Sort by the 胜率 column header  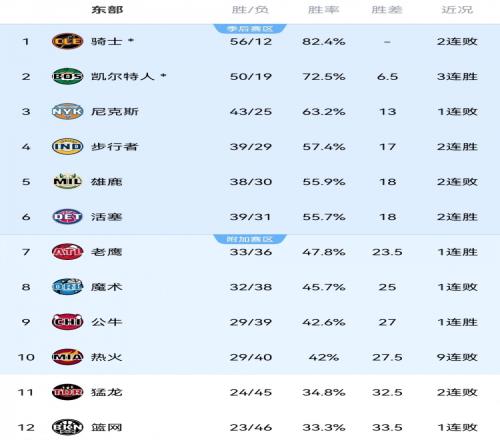323,10
